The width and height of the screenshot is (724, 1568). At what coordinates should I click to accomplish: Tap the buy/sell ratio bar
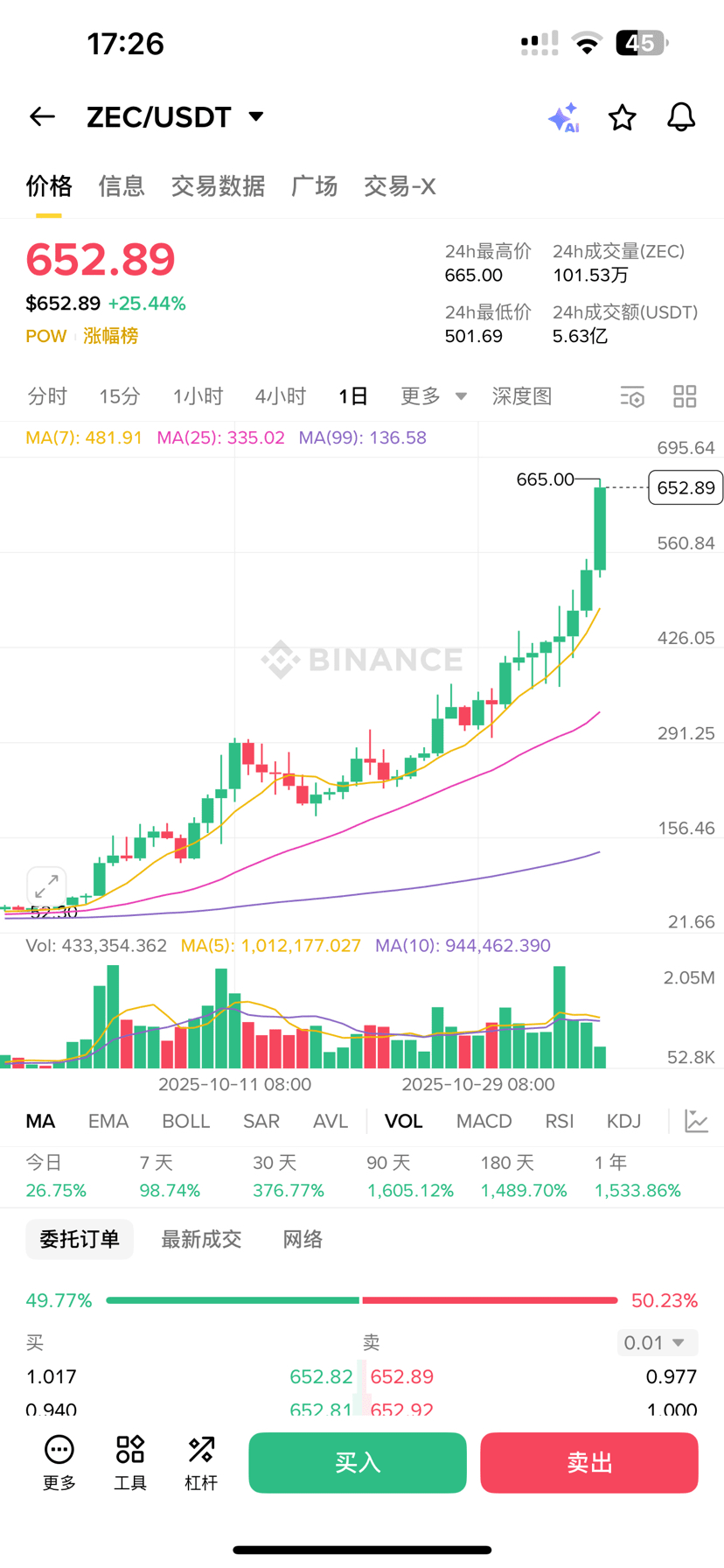361,1300
